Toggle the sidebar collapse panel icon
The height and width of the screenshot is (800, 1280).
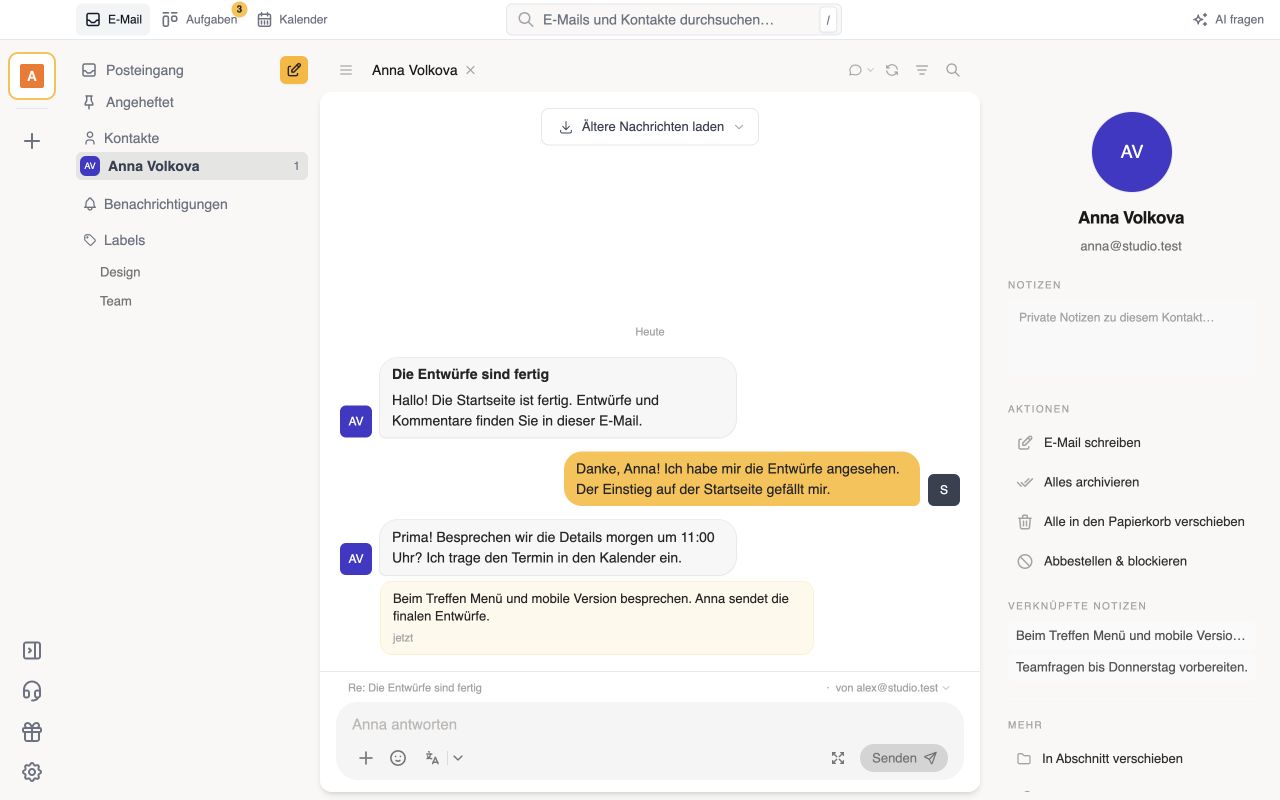[32, 650]
